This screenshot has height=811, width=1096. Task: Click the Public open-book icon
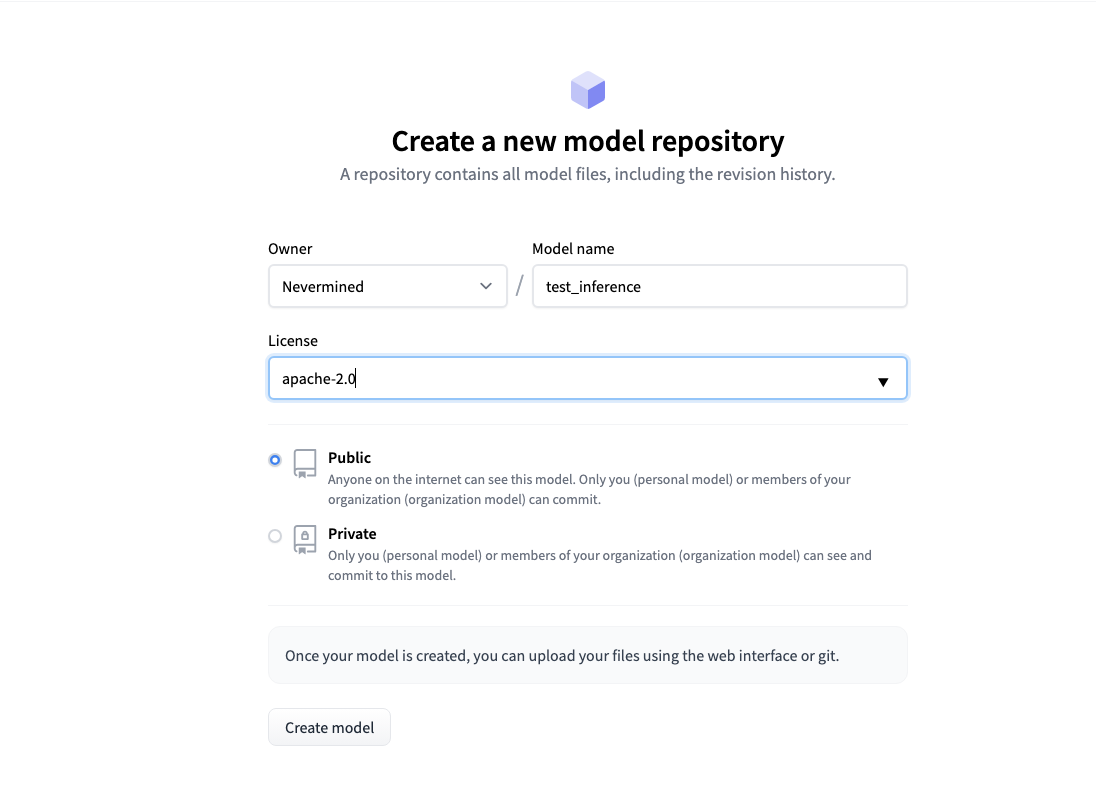[x=305, y=462]
